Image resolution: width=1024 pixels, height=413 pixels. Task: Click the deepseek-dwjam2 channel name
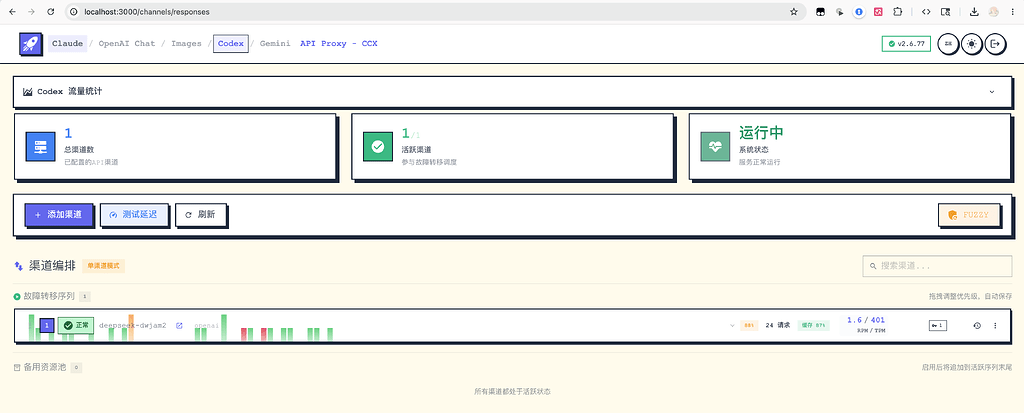point(133,325)
